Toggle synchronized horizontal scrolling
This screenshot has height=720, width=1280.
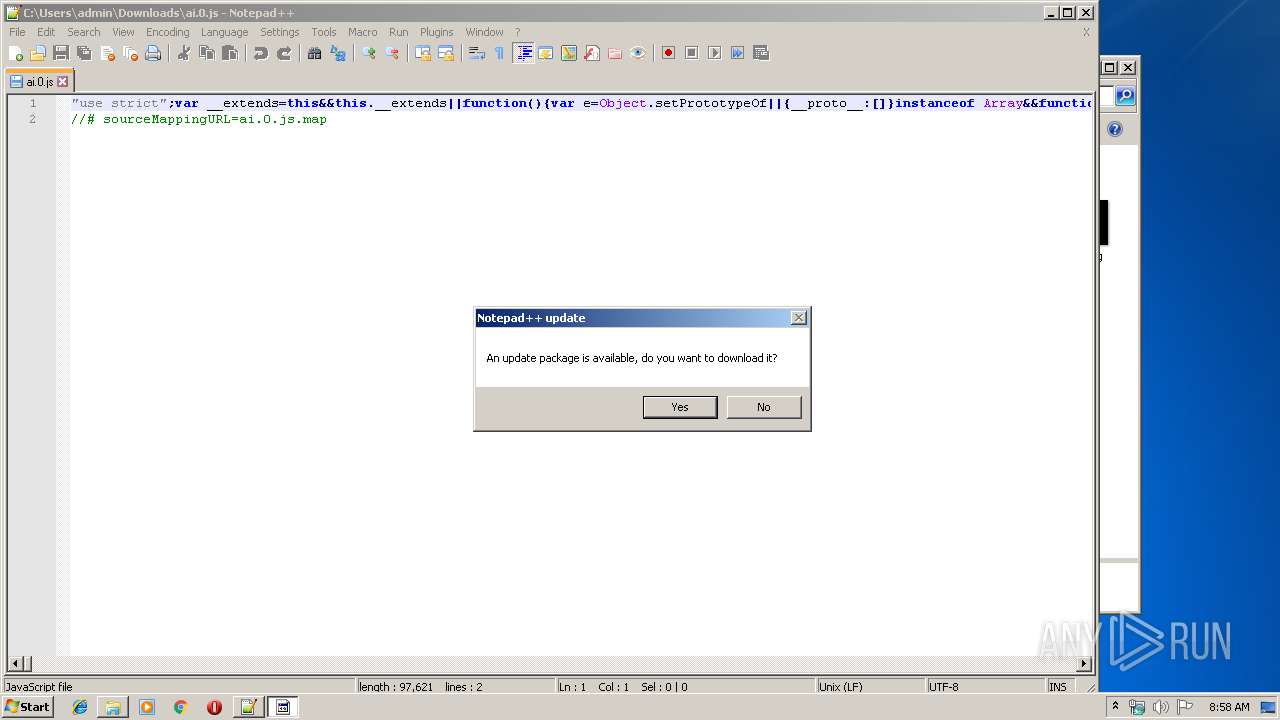tap(446, 53)
